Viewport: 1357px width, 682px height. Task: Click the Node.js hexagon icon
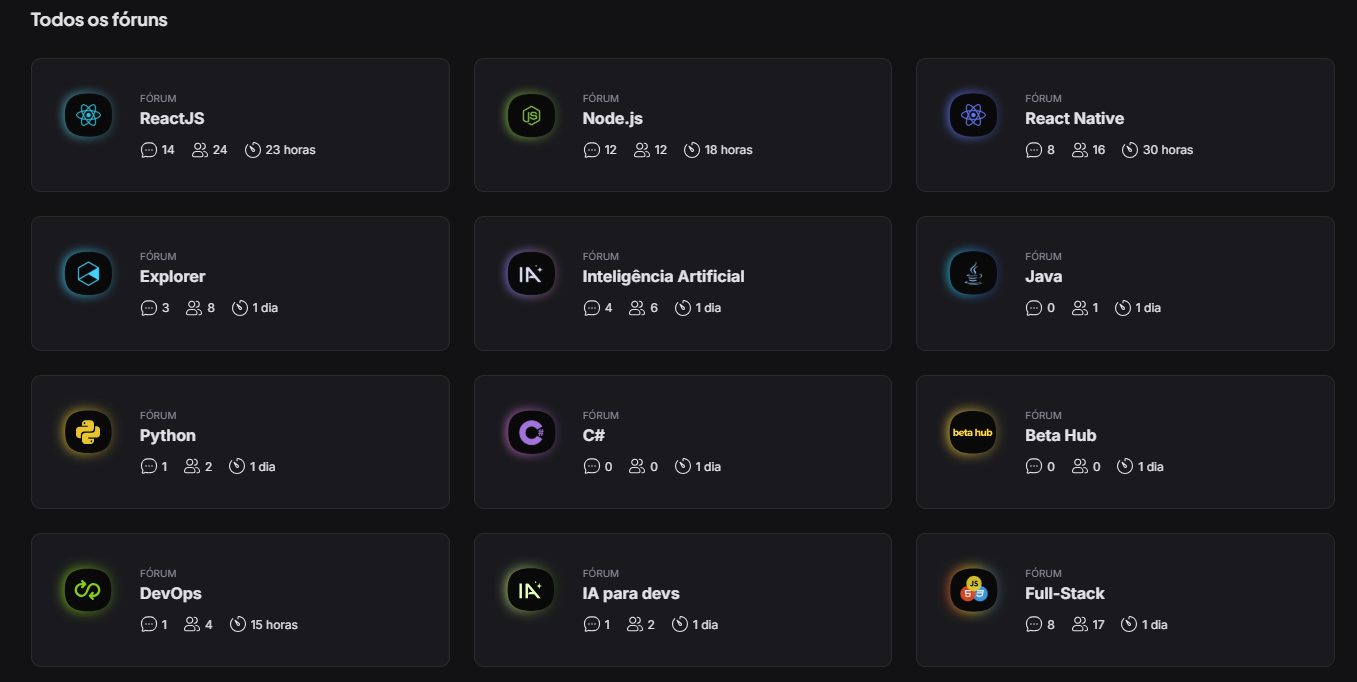531,116
